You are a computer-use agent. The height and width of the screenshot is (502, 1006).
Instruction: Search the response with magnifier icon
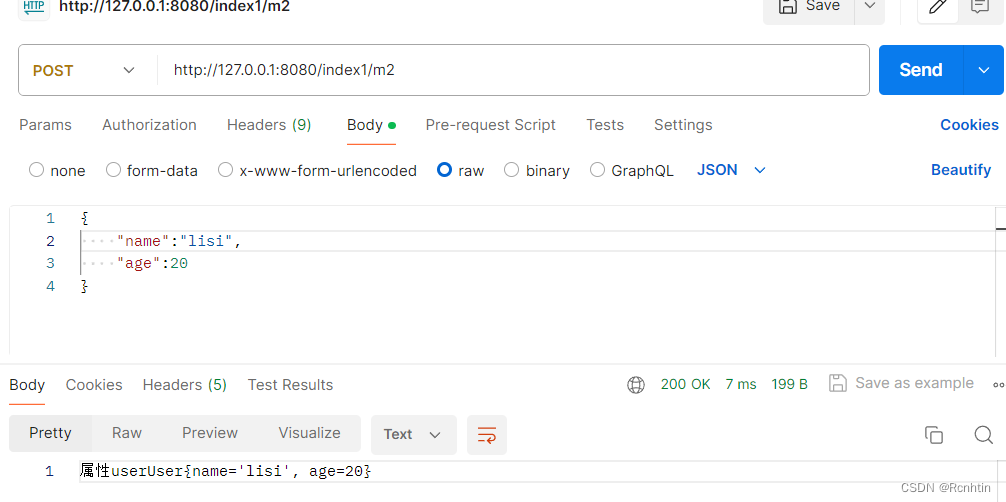(983, 435)
